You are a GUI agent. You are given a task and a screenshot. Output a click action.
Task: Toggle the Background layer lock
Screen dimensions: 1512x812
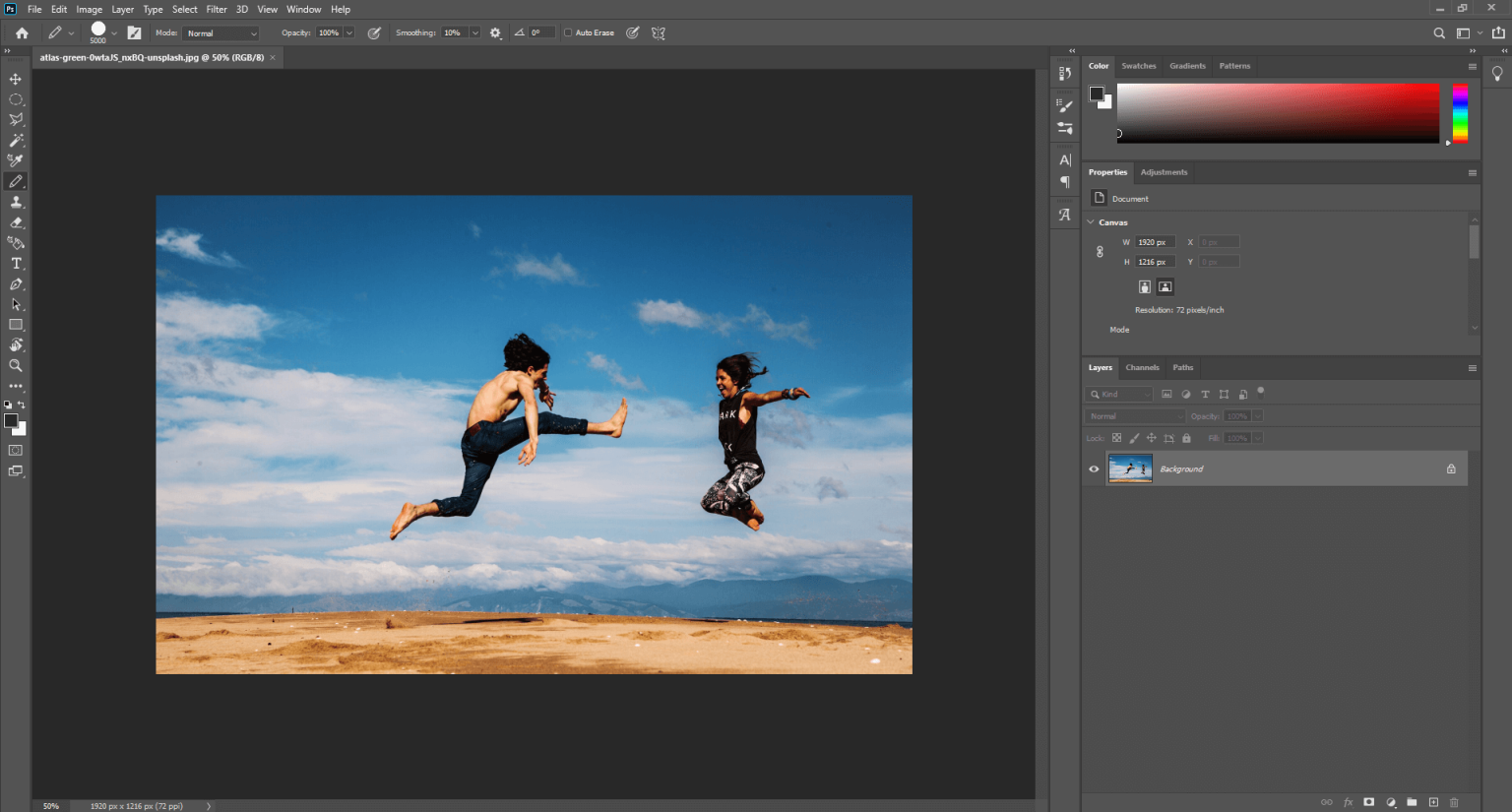pos(1451,468)
